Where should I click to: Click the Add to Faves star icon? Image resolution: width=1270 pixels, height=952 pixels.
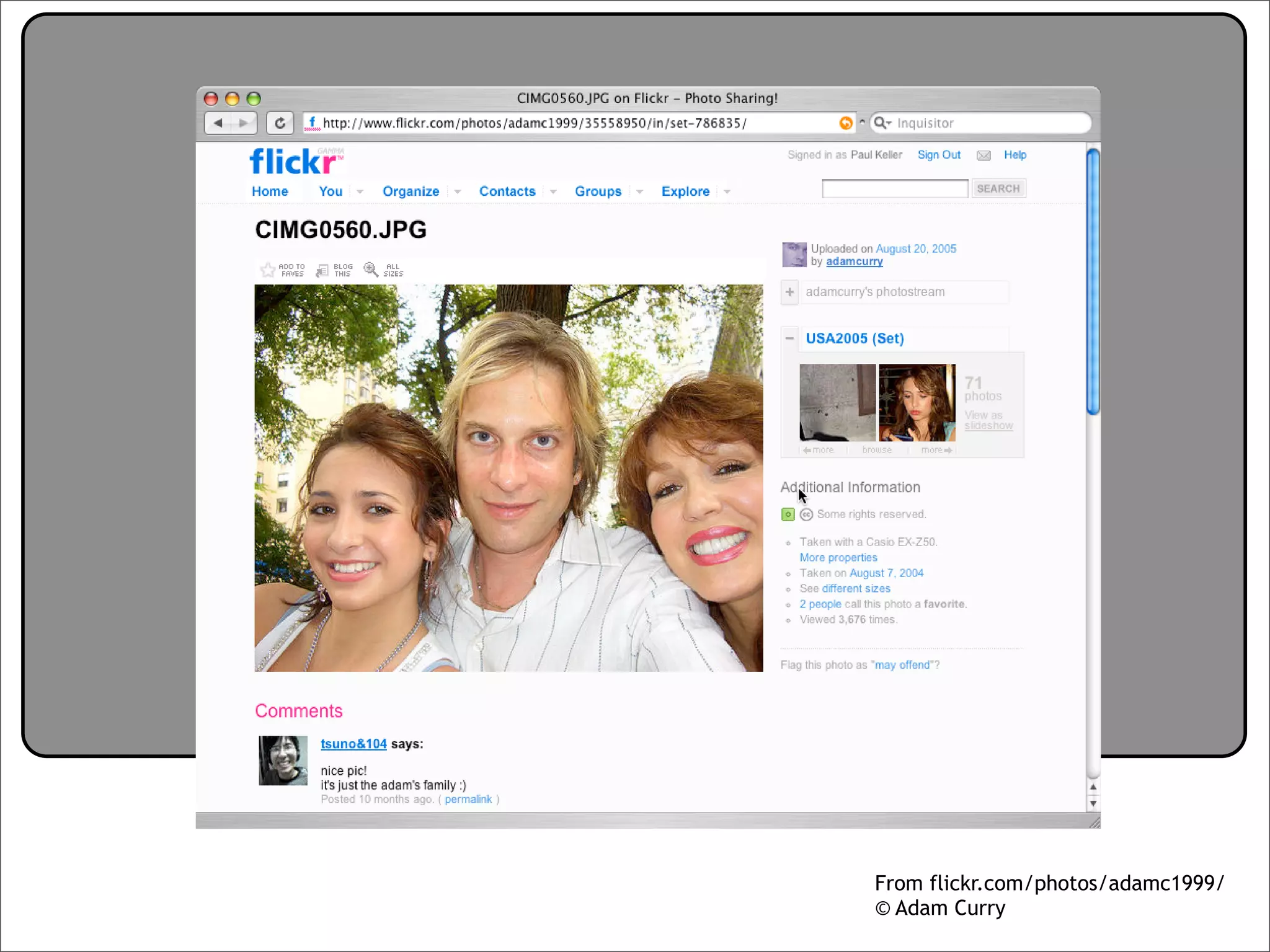[x=268, y=270]
